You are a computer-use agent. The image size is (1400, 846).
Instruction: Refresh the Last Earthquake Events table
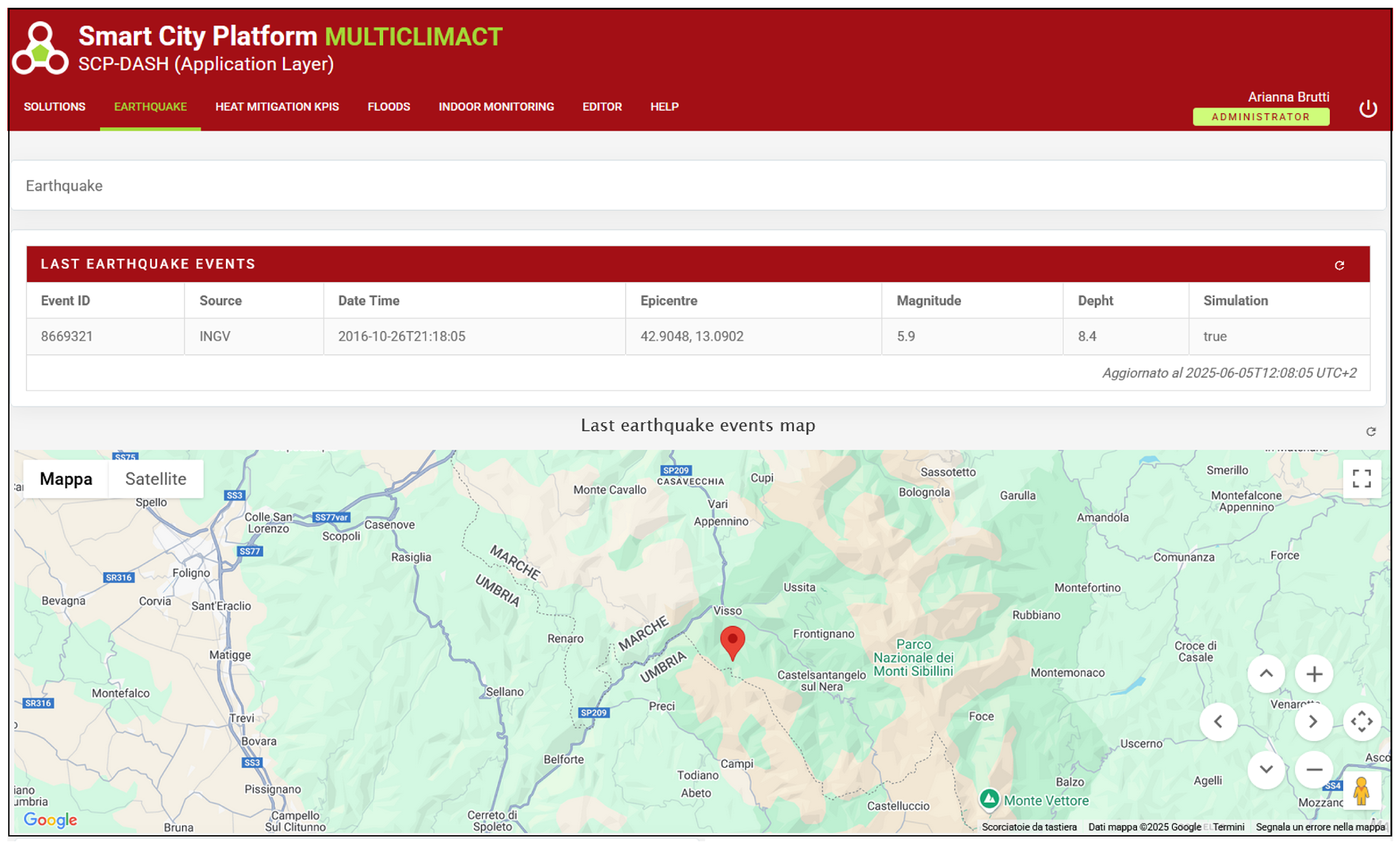1339,265
